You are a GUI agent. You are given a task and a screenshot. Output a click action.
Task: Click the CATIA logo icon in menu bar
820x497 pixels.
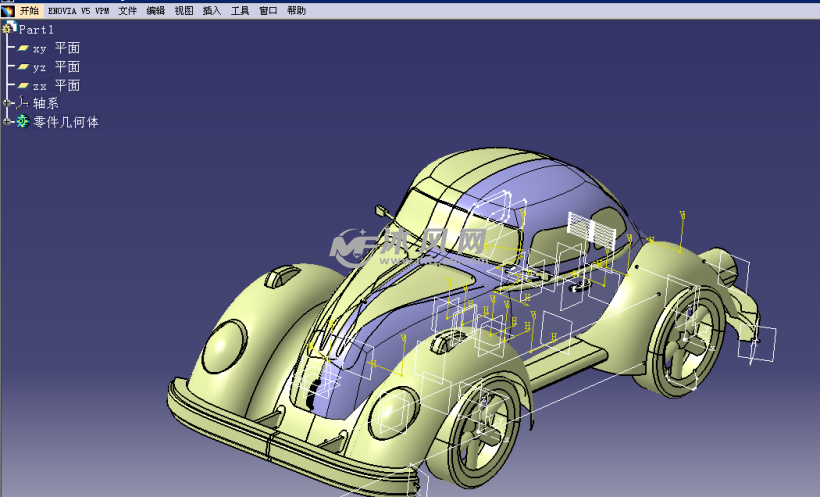(8, 10)
